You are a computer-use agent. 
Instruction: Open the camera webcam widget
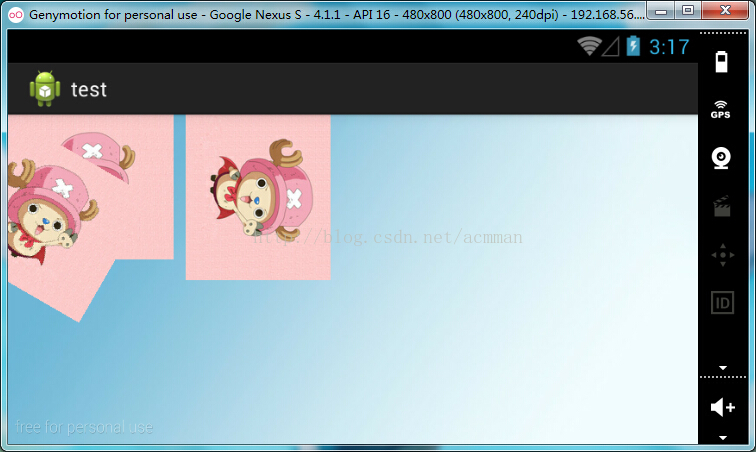tap(721, 158)
